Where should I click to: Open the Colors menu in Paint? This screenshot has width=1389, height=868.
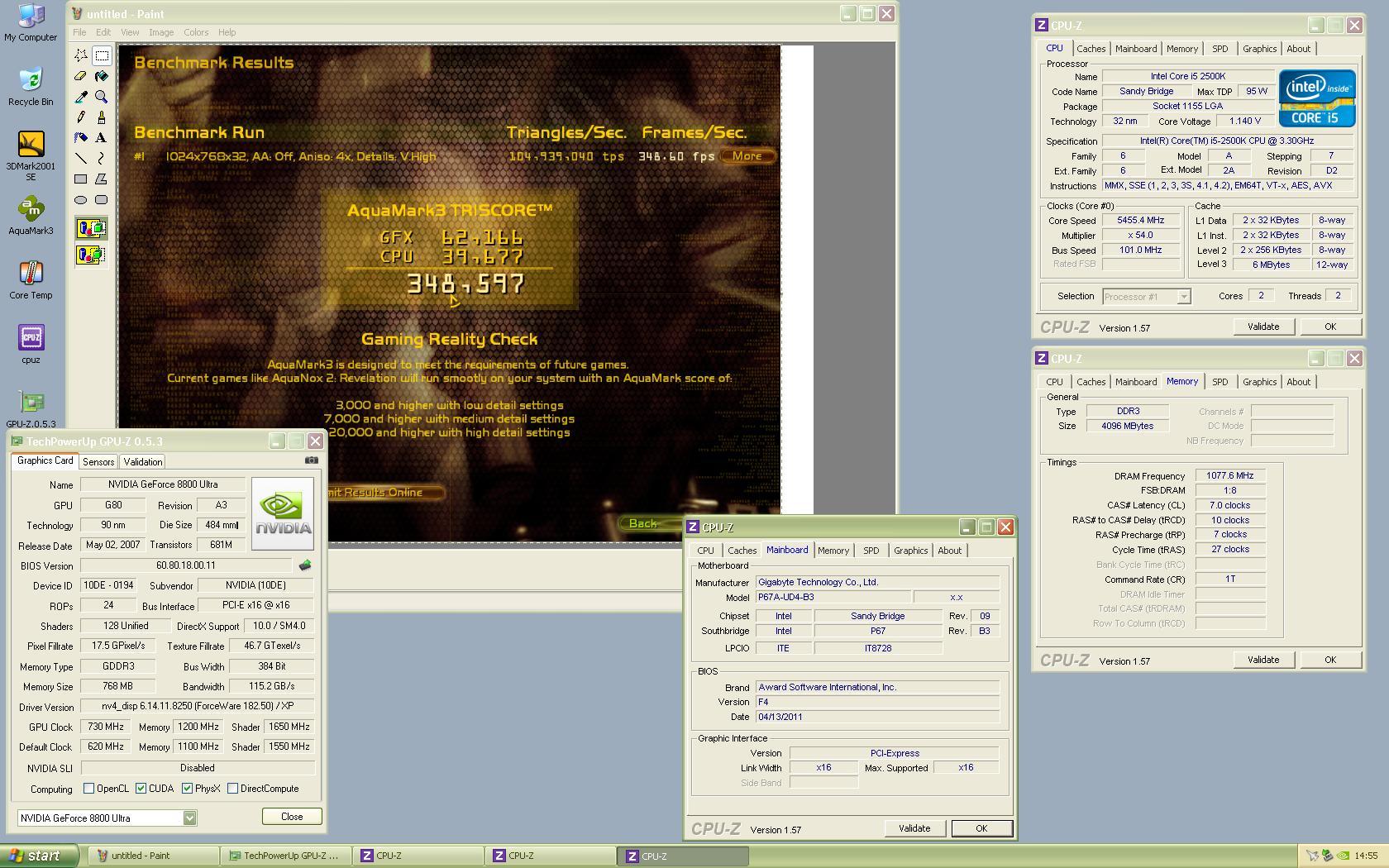196,32
